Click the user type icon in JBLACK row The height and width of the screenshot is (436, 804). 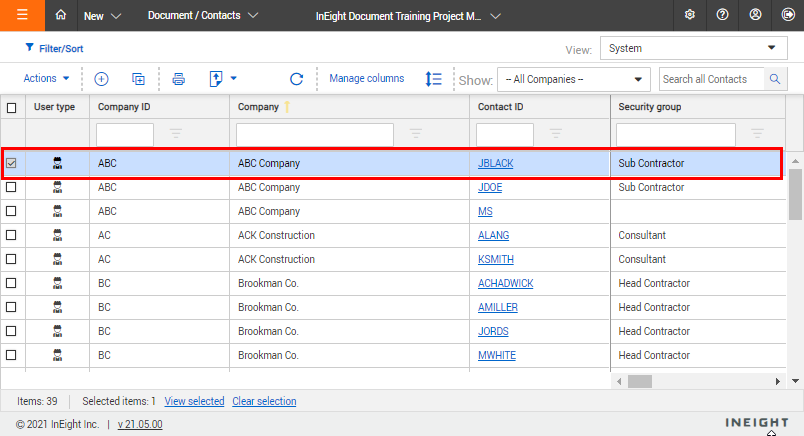(x=57, y=163)
